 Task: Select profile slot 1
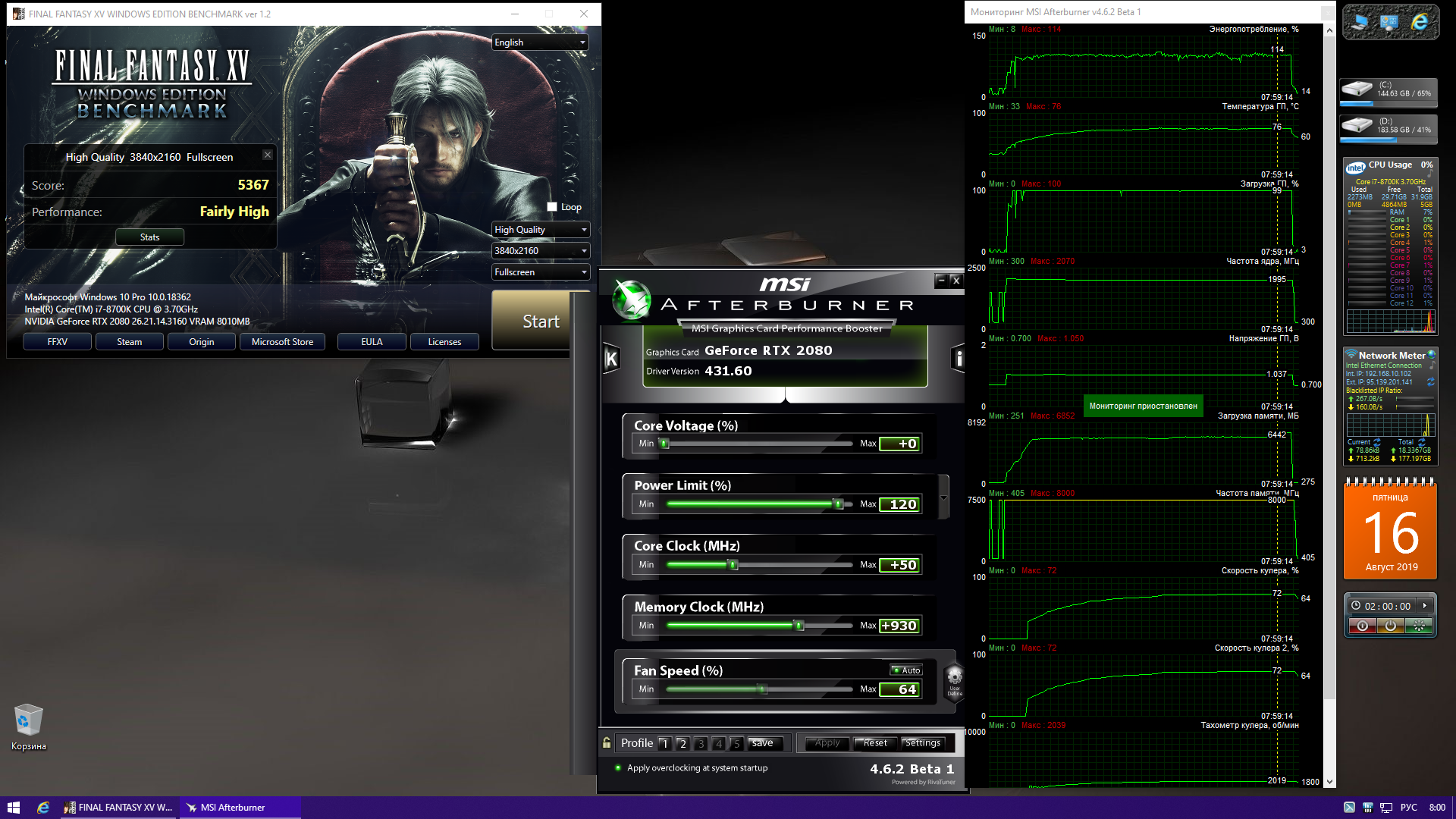click(x=665, y=743)
